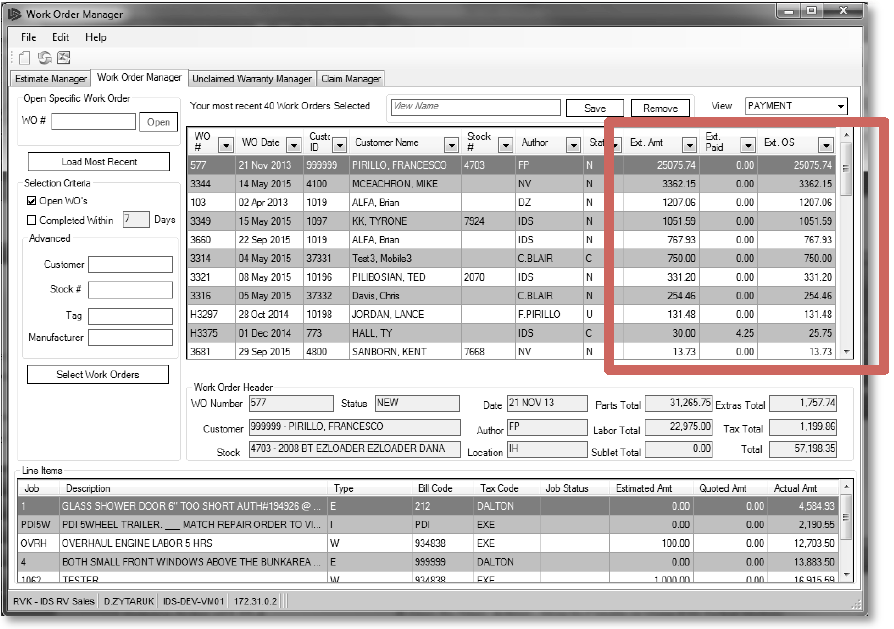
Task: Select work order 103 row
Action: (x=511, y=202)
